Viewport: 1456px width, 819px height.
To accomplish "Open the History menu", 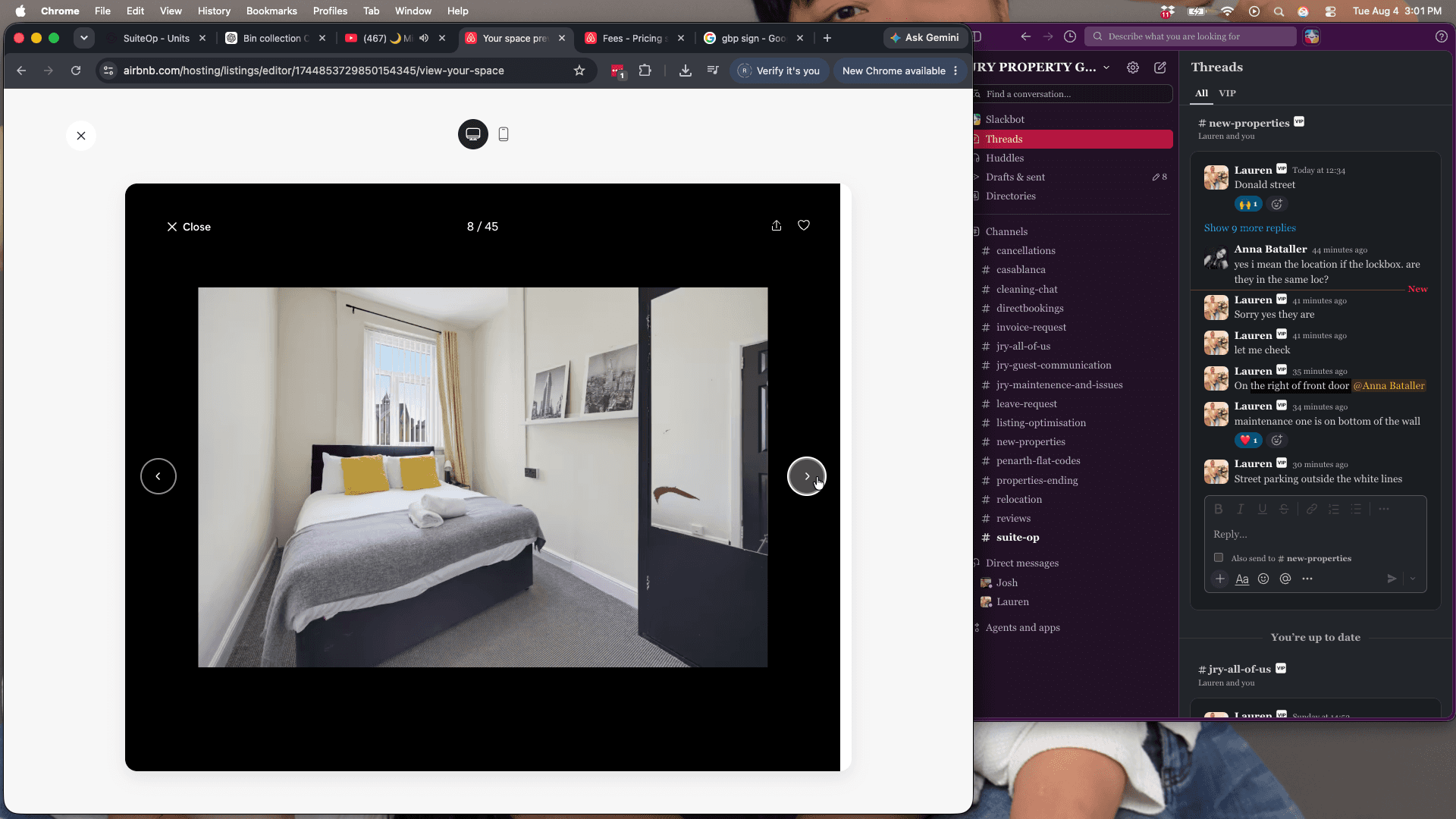I will (x=214, y=11).
